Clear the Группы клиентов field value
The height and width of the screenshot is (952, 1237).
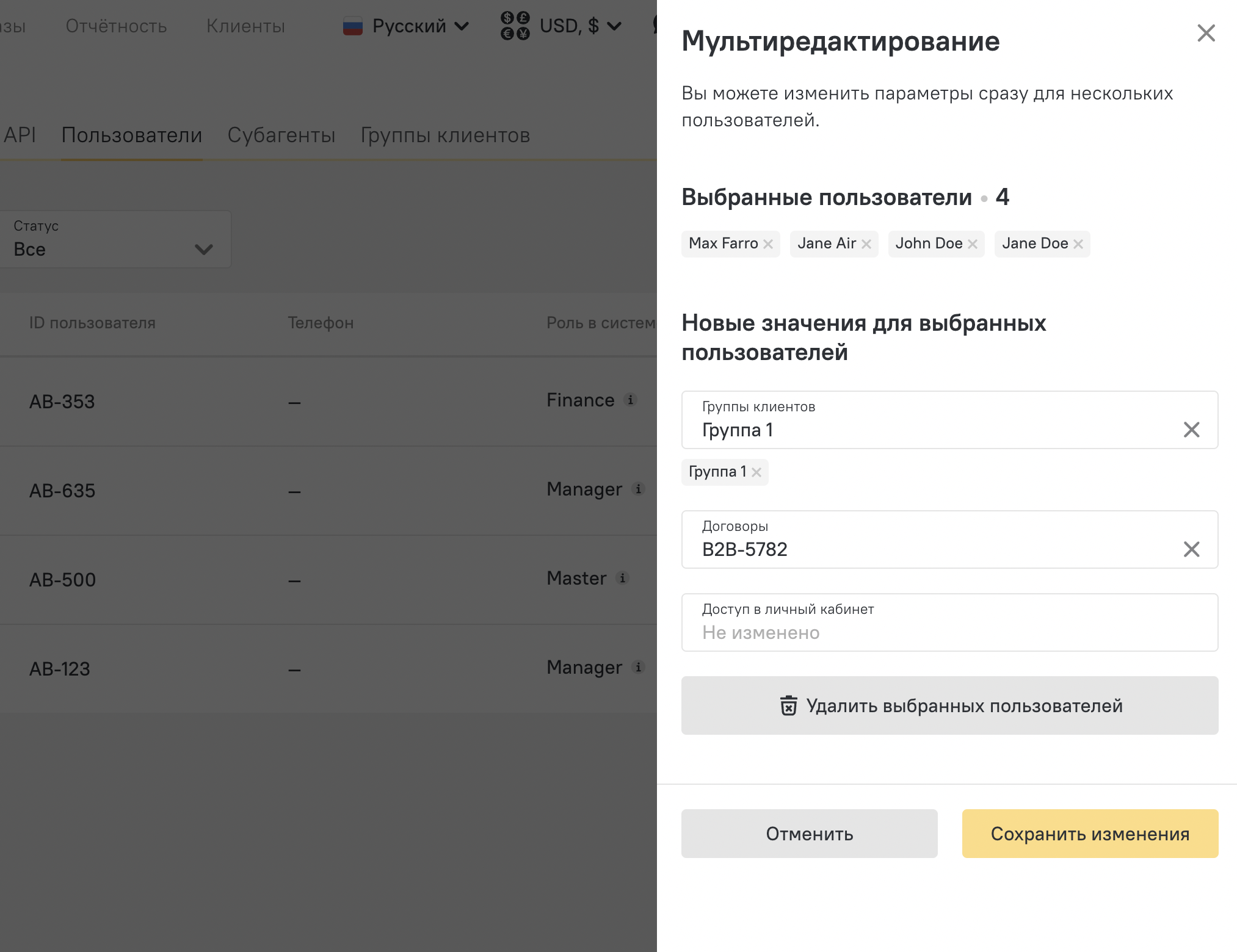pyautogui.click(x=1191, y=430)
